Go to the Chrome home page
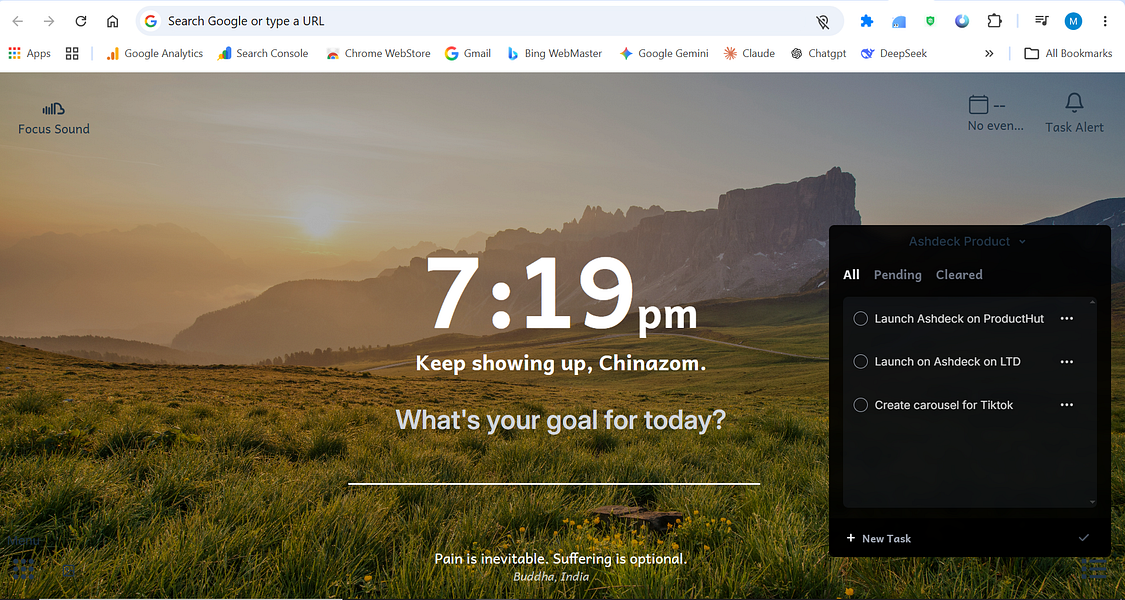1125x600 pixels. [x=113, y=21]
